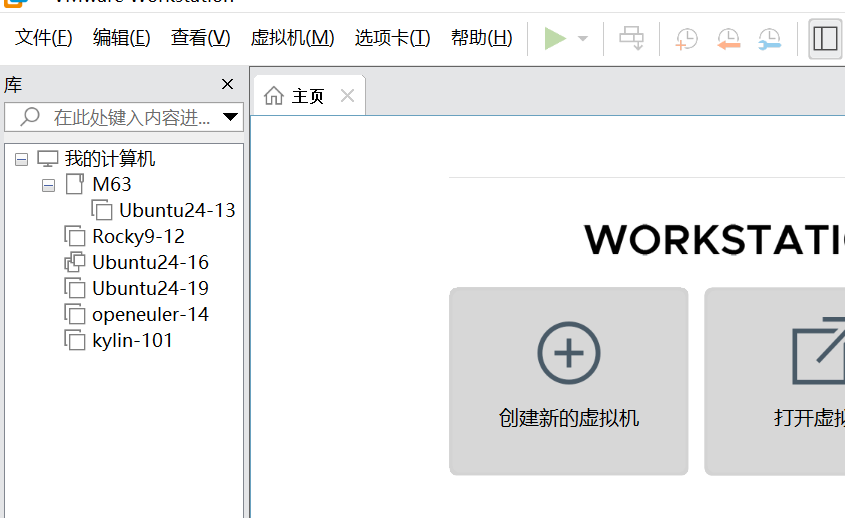Select 我的计算机 in the library tree
This screenshot has width=845, height=518.
109,158
